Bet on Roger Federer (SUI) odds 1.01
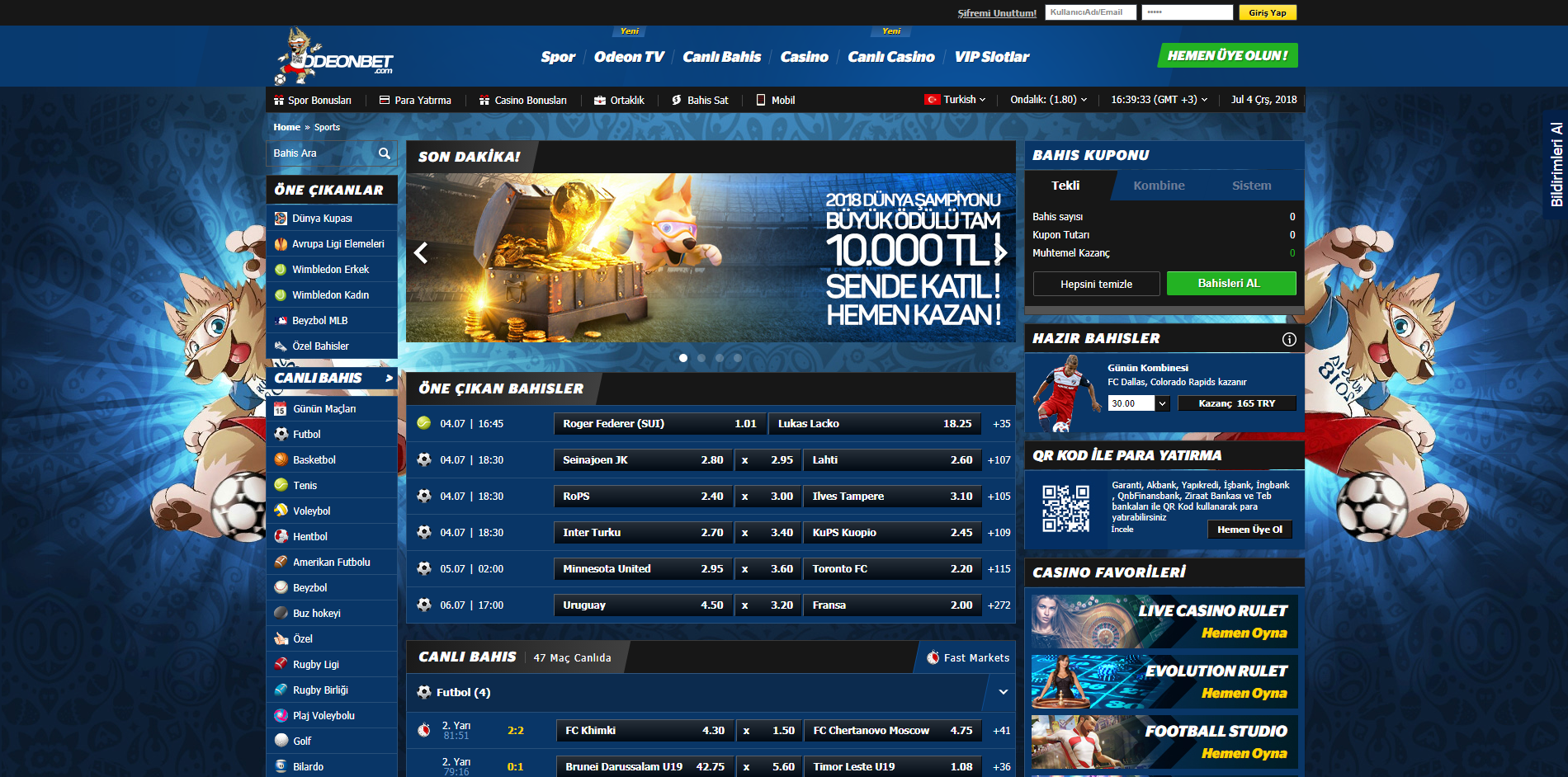 (x=659, y=424)
